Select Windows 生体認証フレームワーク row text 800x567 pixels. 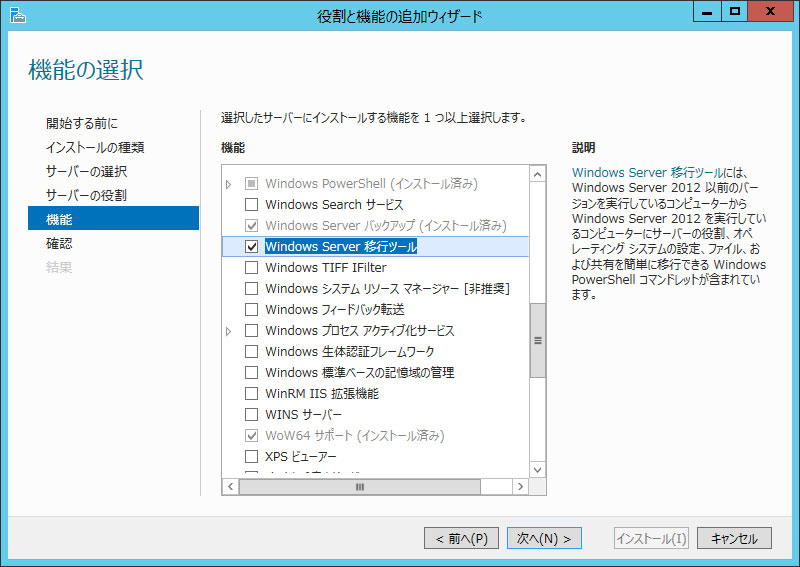pyautogui.click(x=349, y=352)
